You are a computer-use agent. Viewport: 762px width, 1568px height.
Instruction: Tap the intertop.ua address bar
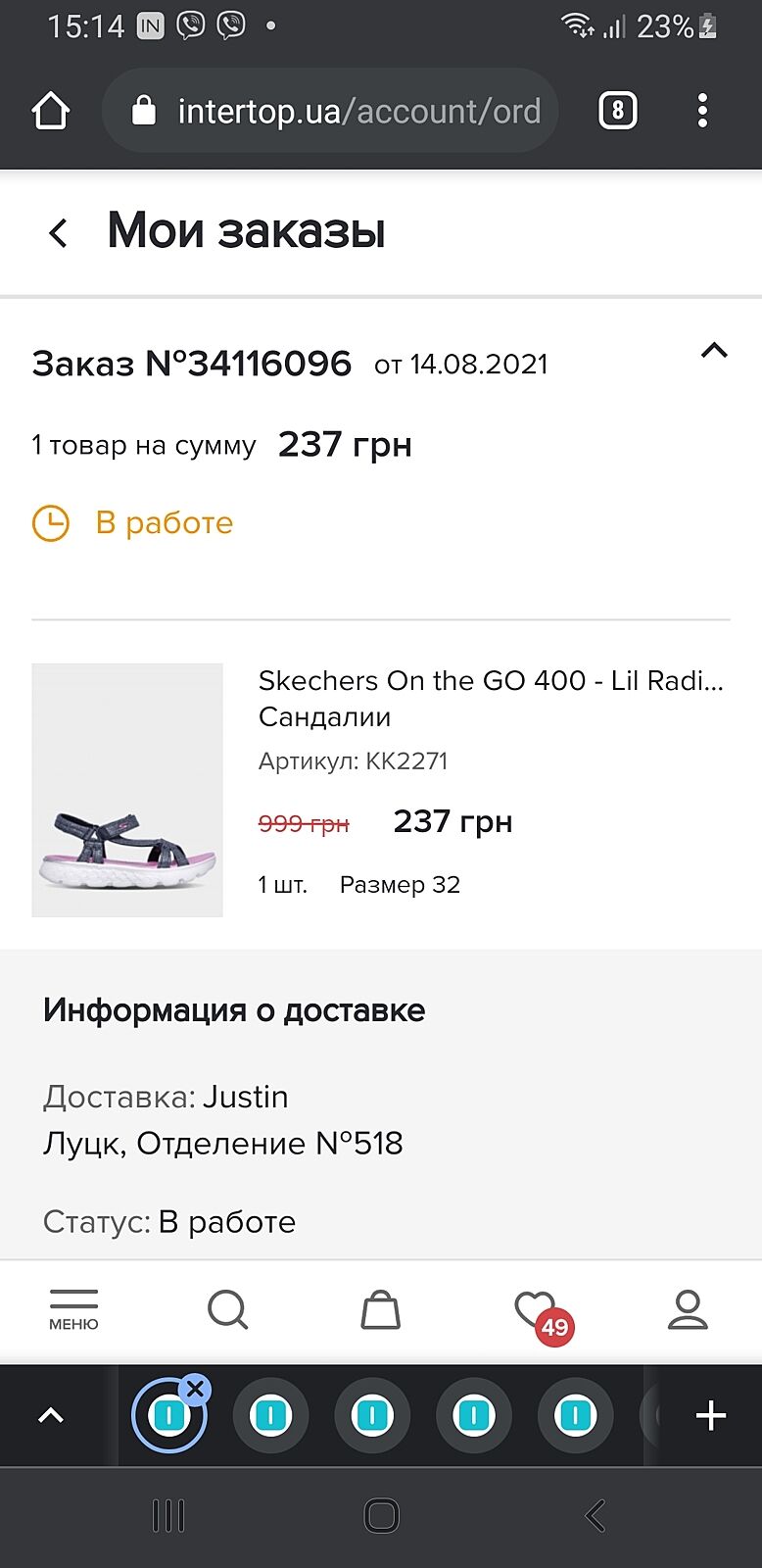coord(357,111)
